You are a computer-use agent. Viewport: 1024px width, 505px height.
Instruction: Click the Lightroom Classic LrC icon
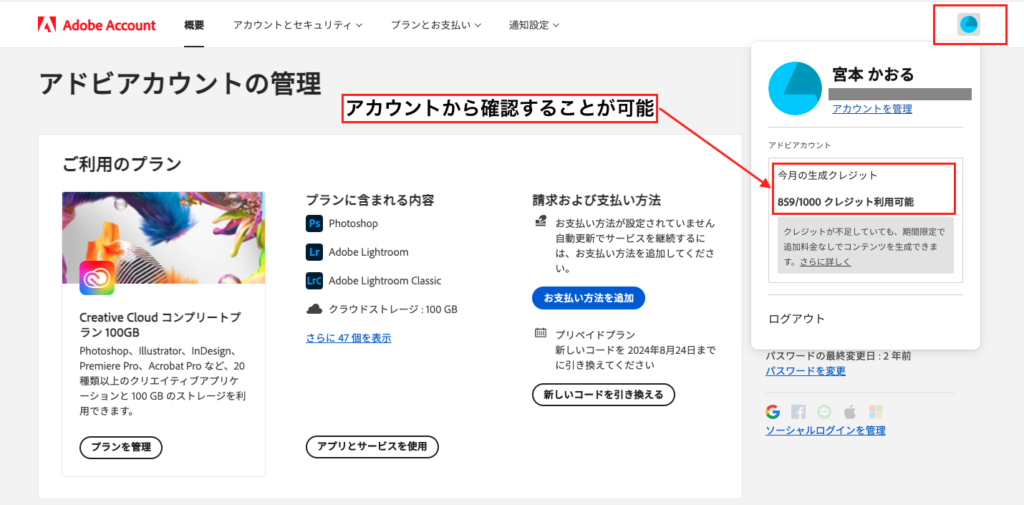(x=314, y=281)
